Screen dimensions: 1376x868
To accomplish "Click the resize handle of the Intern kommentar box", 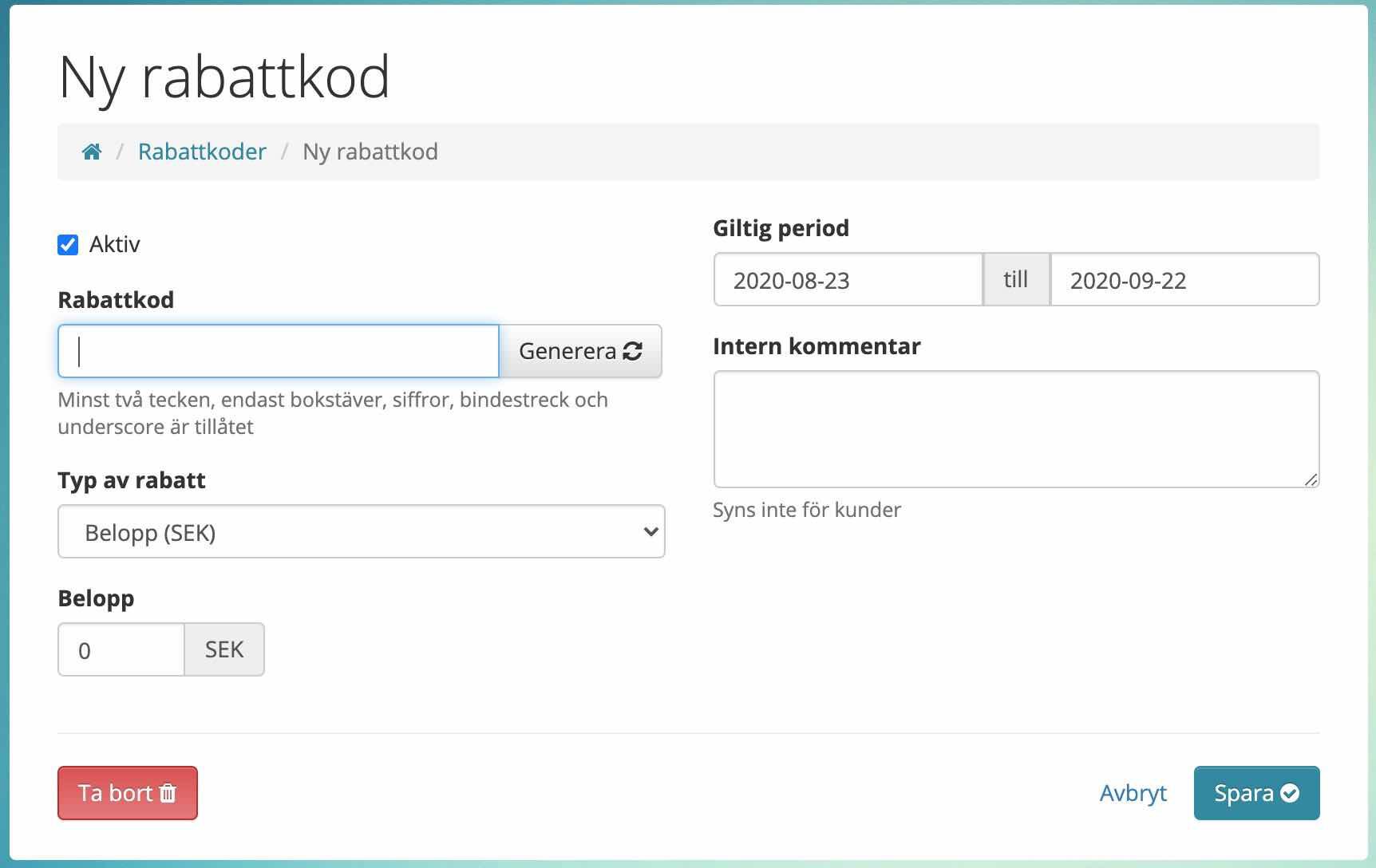I will pyautogui.click(x=1311, y=479).
